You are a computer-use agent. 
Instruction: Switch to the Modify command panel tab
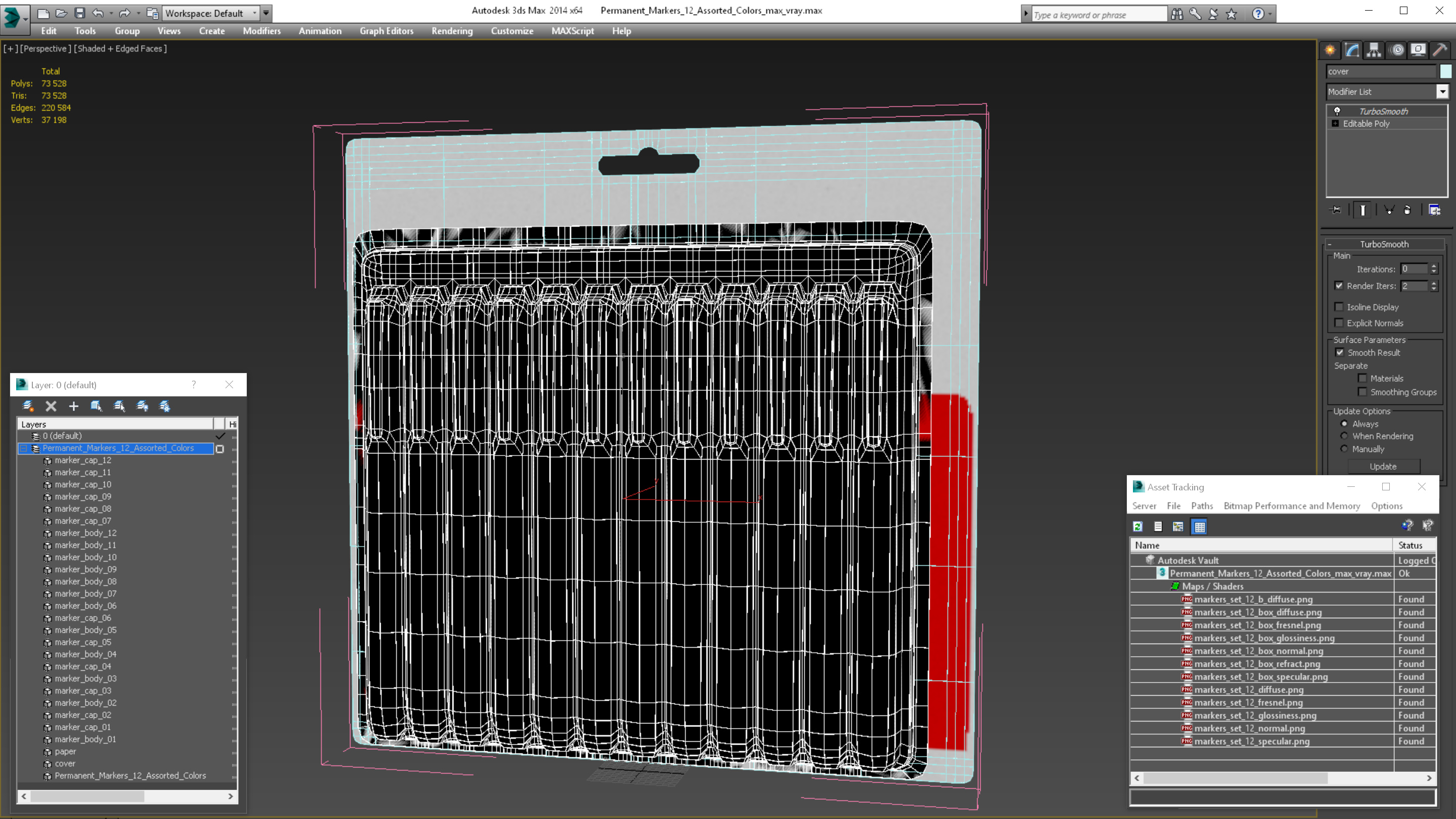[x=1352, y=51]
